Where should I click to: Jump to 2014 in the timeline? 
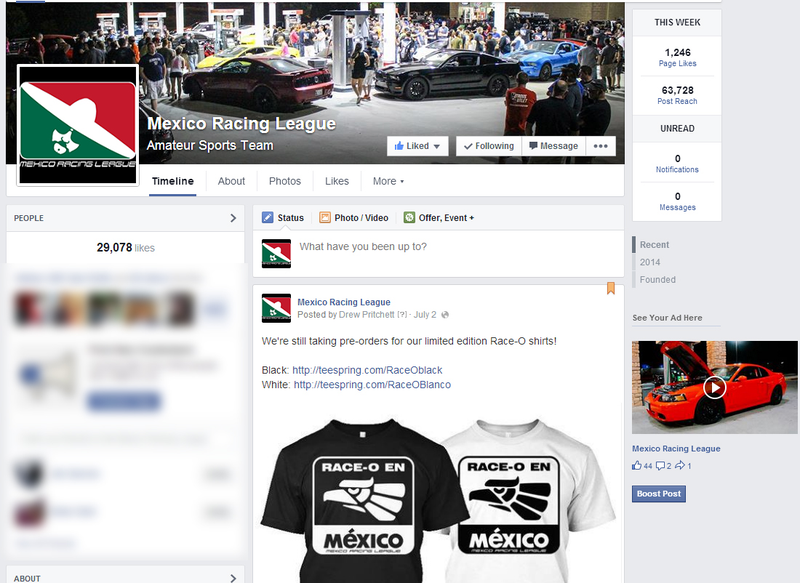click(649, 262)
